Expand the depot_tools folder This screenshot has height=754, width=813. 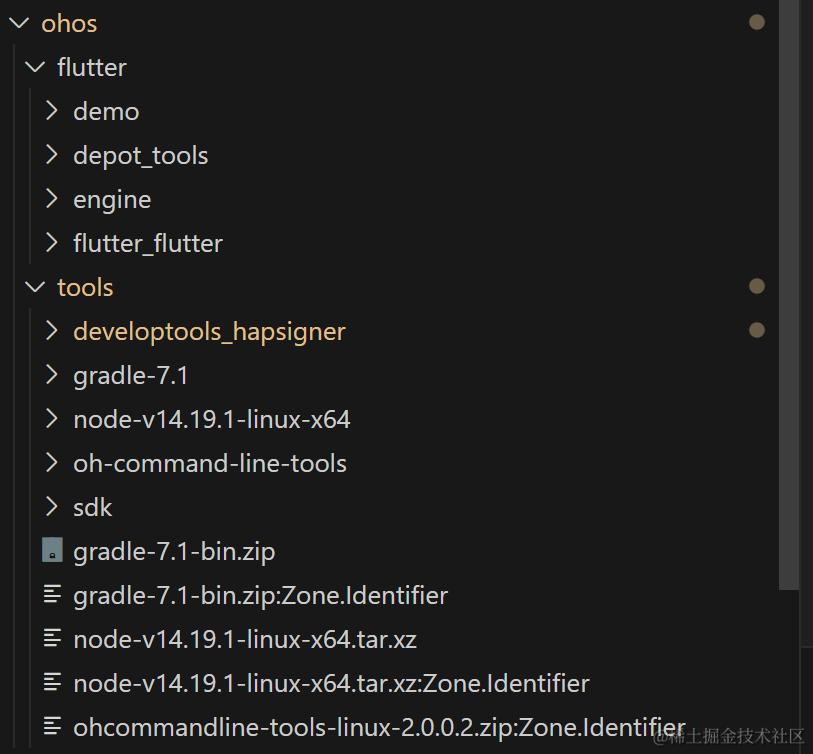tap(52, 155)
